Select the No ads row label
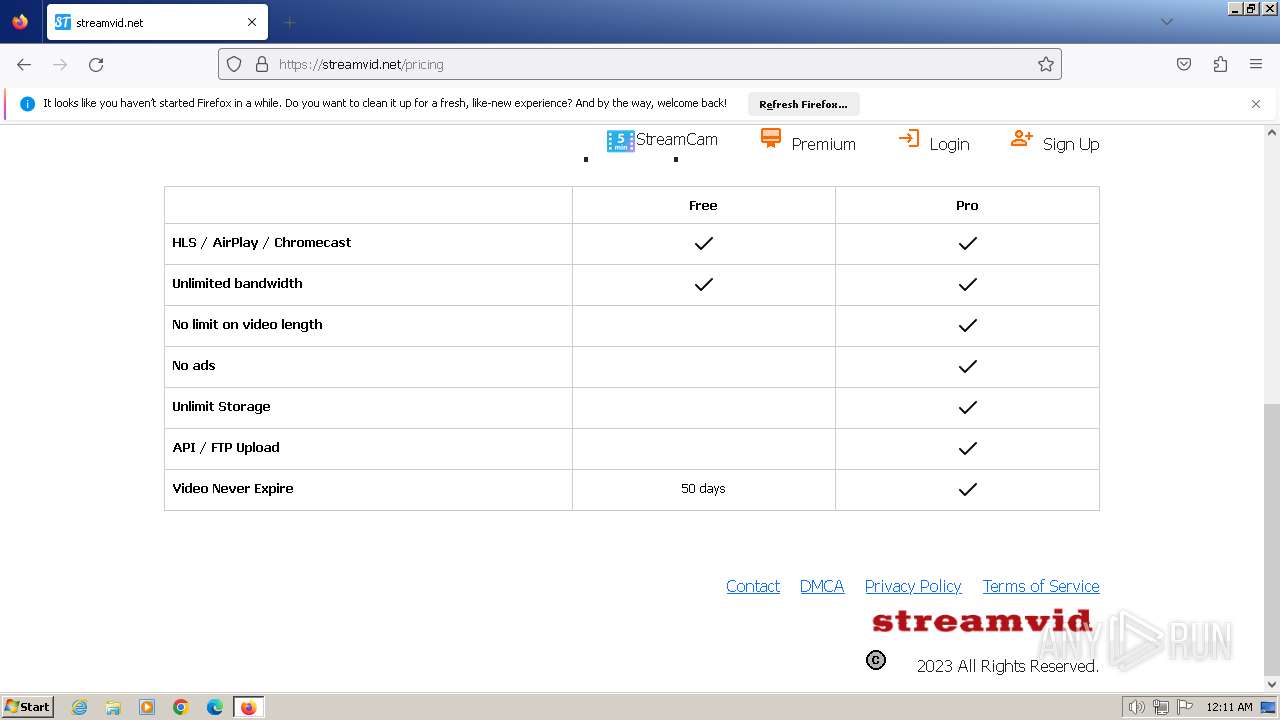The height and width of the screenshot is (720, 1280). [x=194, y=365]
